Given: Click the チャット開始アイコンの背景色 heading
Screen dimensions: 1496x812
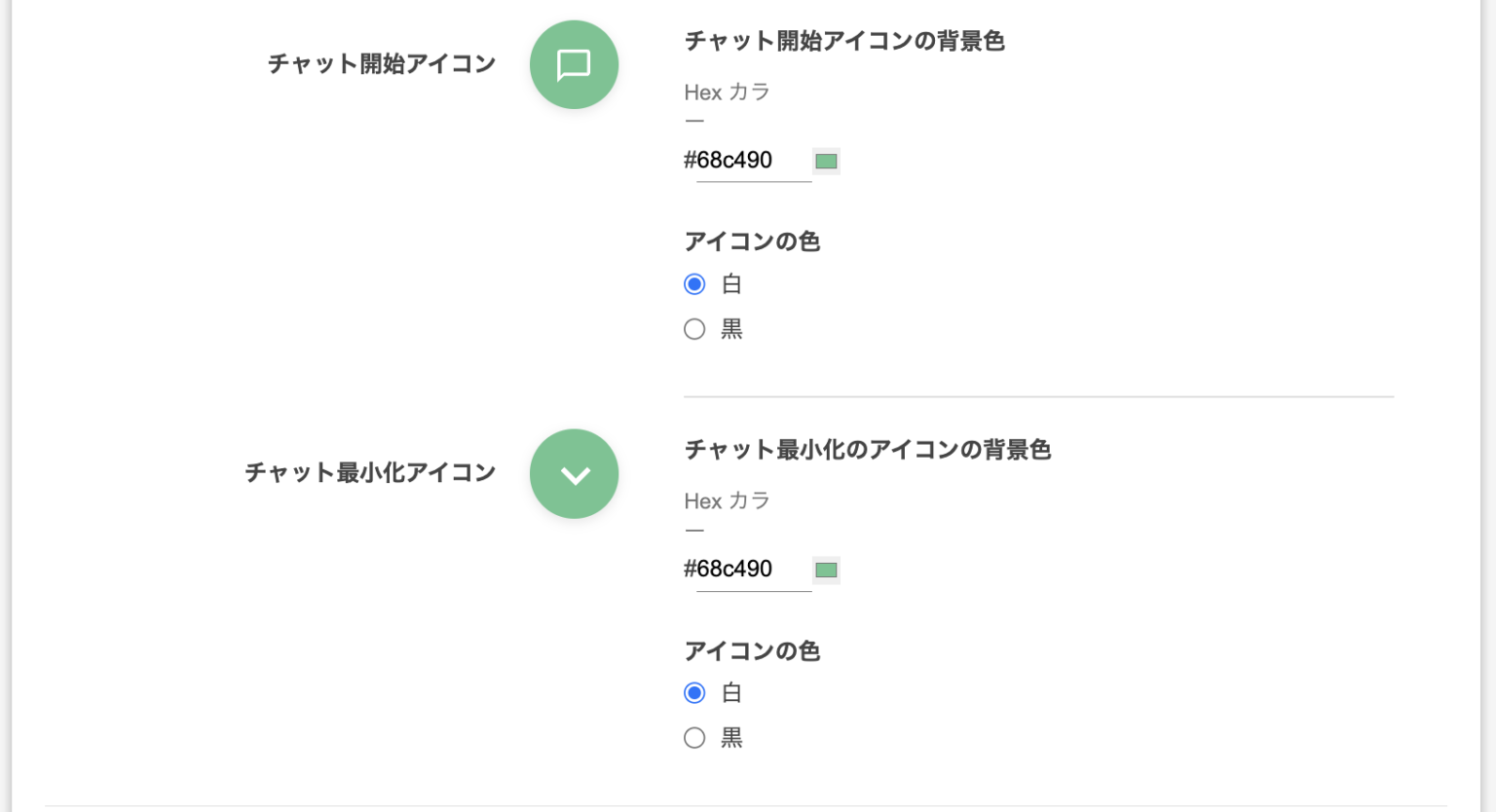Looking at the screenshot, I should 844,42.
